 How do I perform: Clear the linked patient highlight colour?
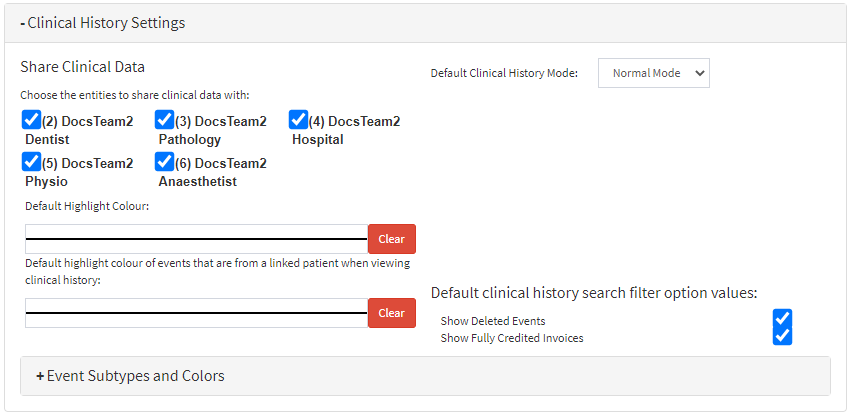tap(391, 313)
